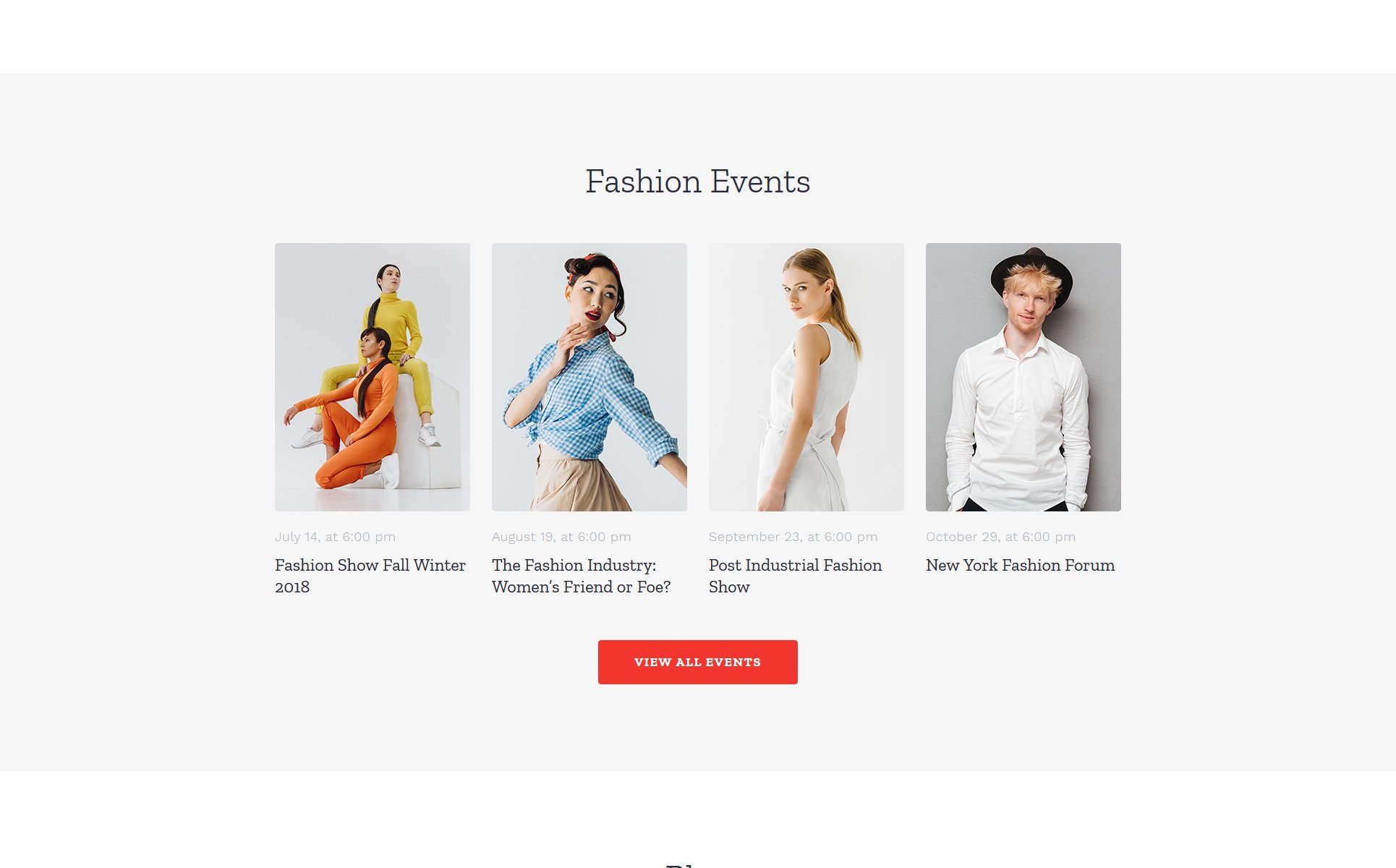Screen dimensions: 1396x868
Task: Click the October 29, at 6:00 pm date
Action: tap(1000, 537)
